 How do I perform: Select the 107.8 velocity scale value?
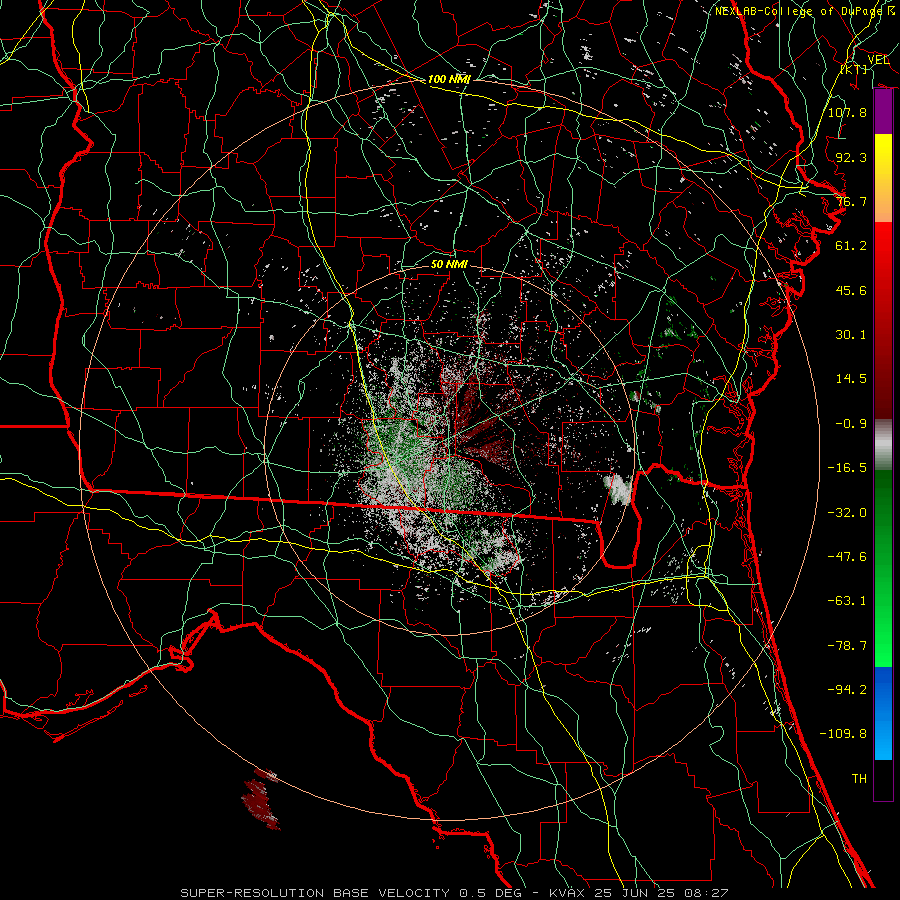[847, 112]
